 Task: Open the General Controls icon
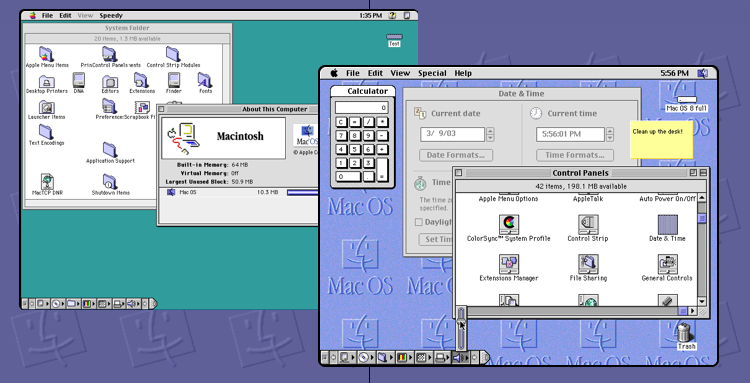[667, 263]
